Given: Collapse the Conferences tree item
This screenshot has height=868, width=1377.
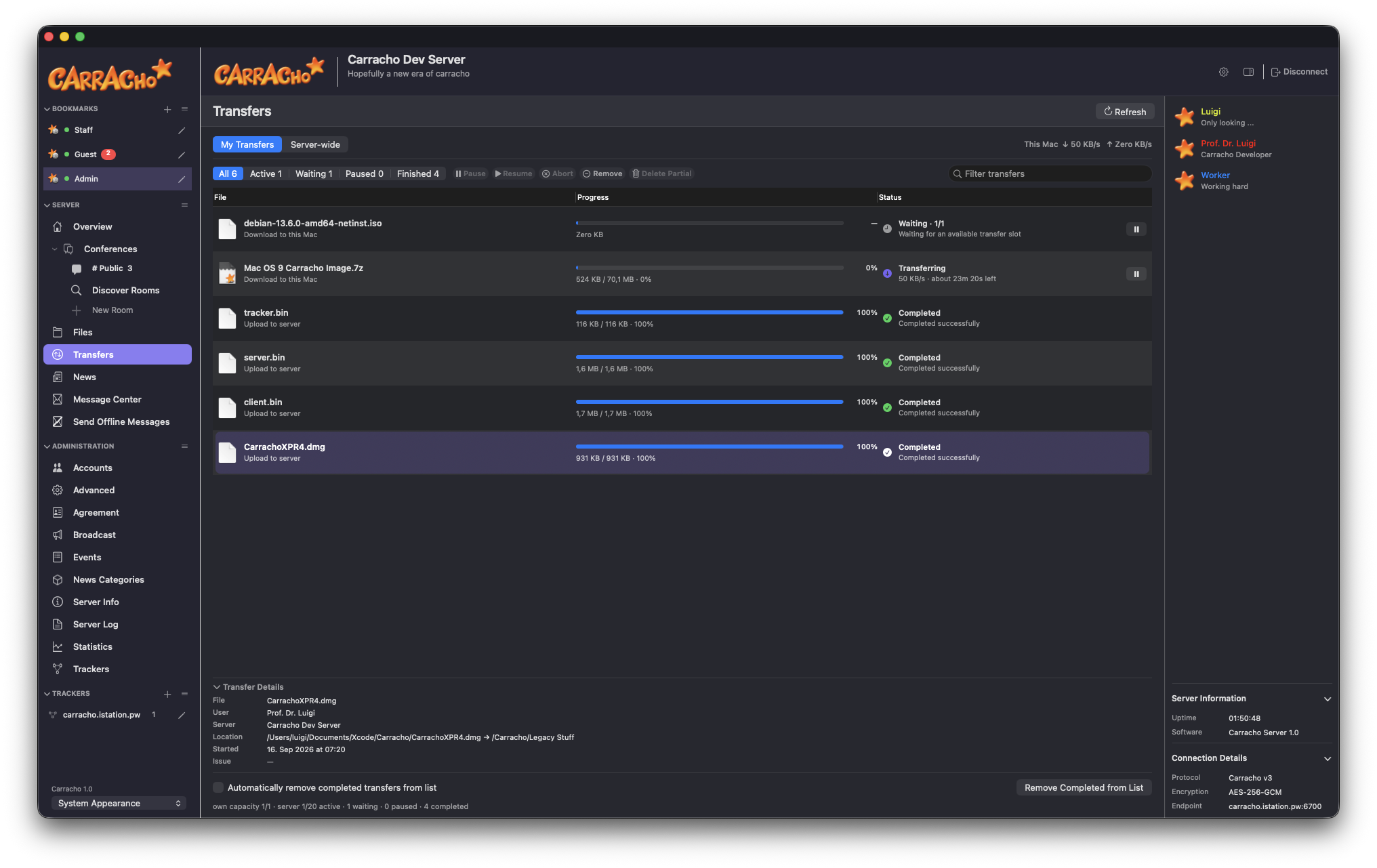Looking at the screenshot, I should (x=55, y=249).
